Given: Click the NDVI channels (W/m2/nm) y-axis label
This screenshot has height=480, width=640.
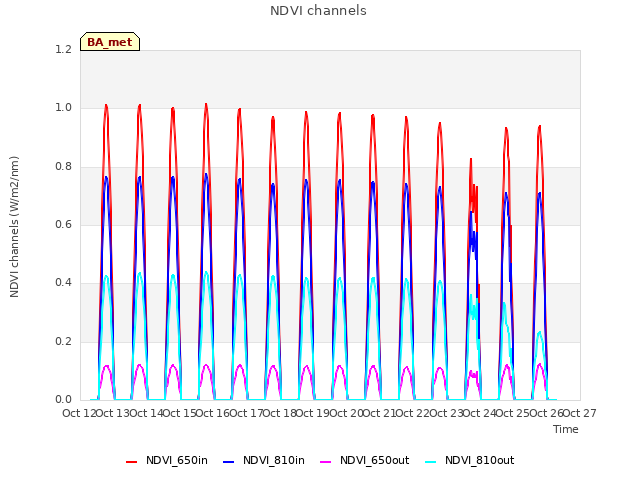Looking at the screenshot, I should coord(14,227).
